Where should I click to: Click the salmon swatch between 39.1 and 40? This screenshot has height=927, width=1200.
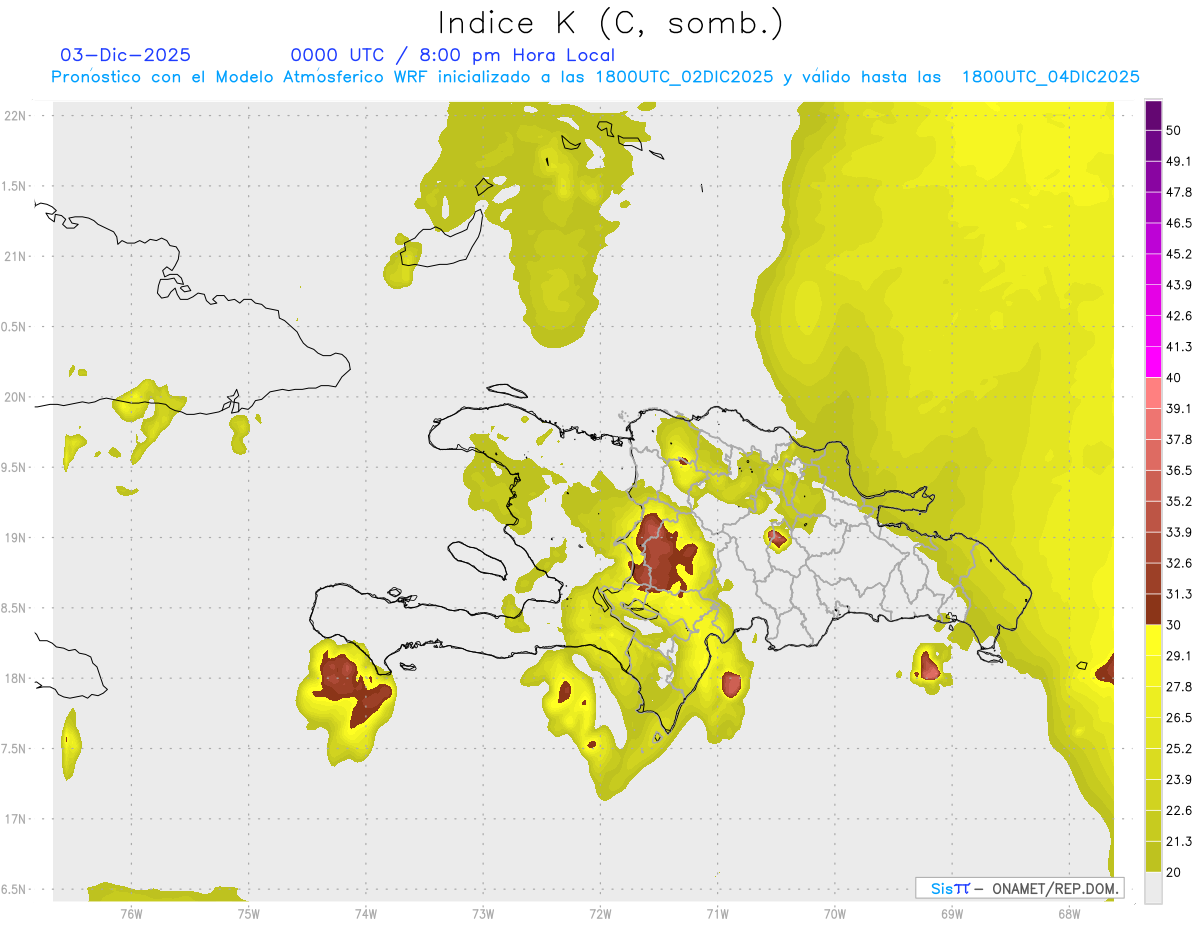(1153, 393)
